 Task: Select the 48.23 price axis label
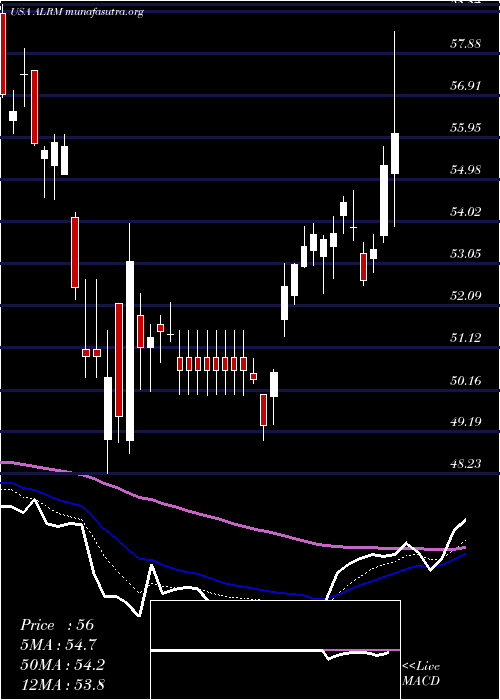(465, 464)
